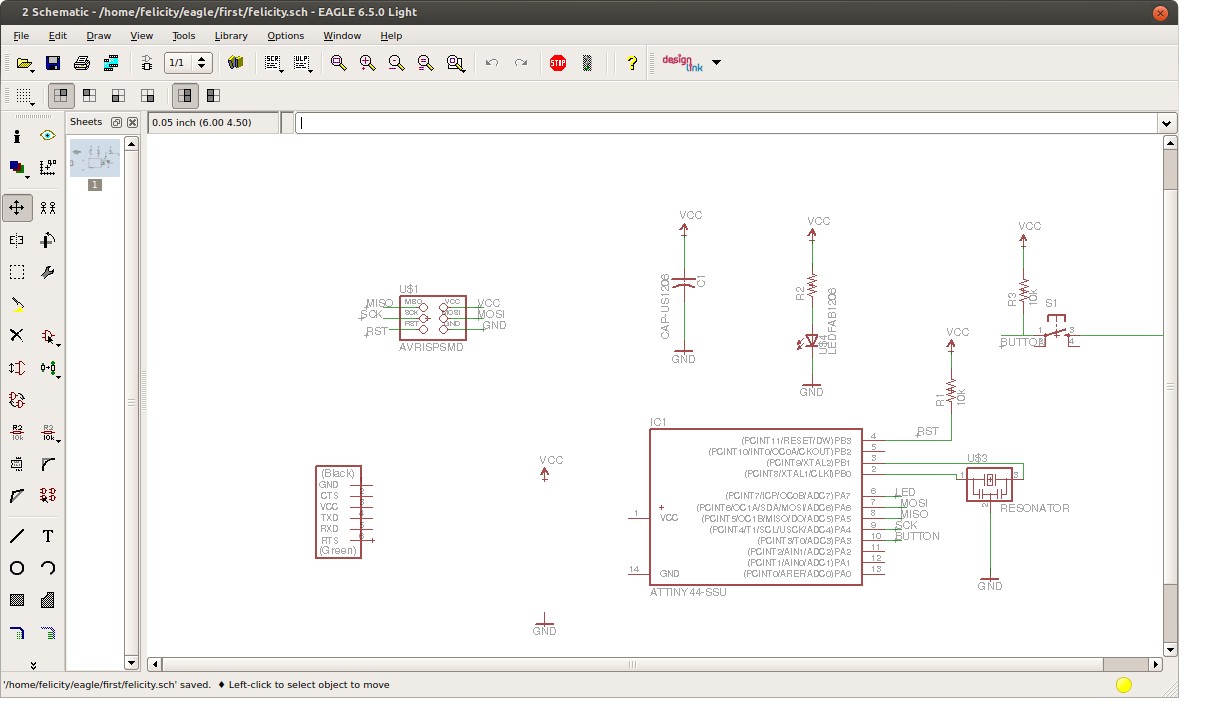Screen dimensions: 1216x704
Task: Select the Split tool
Action: click(x=17, y=496)
